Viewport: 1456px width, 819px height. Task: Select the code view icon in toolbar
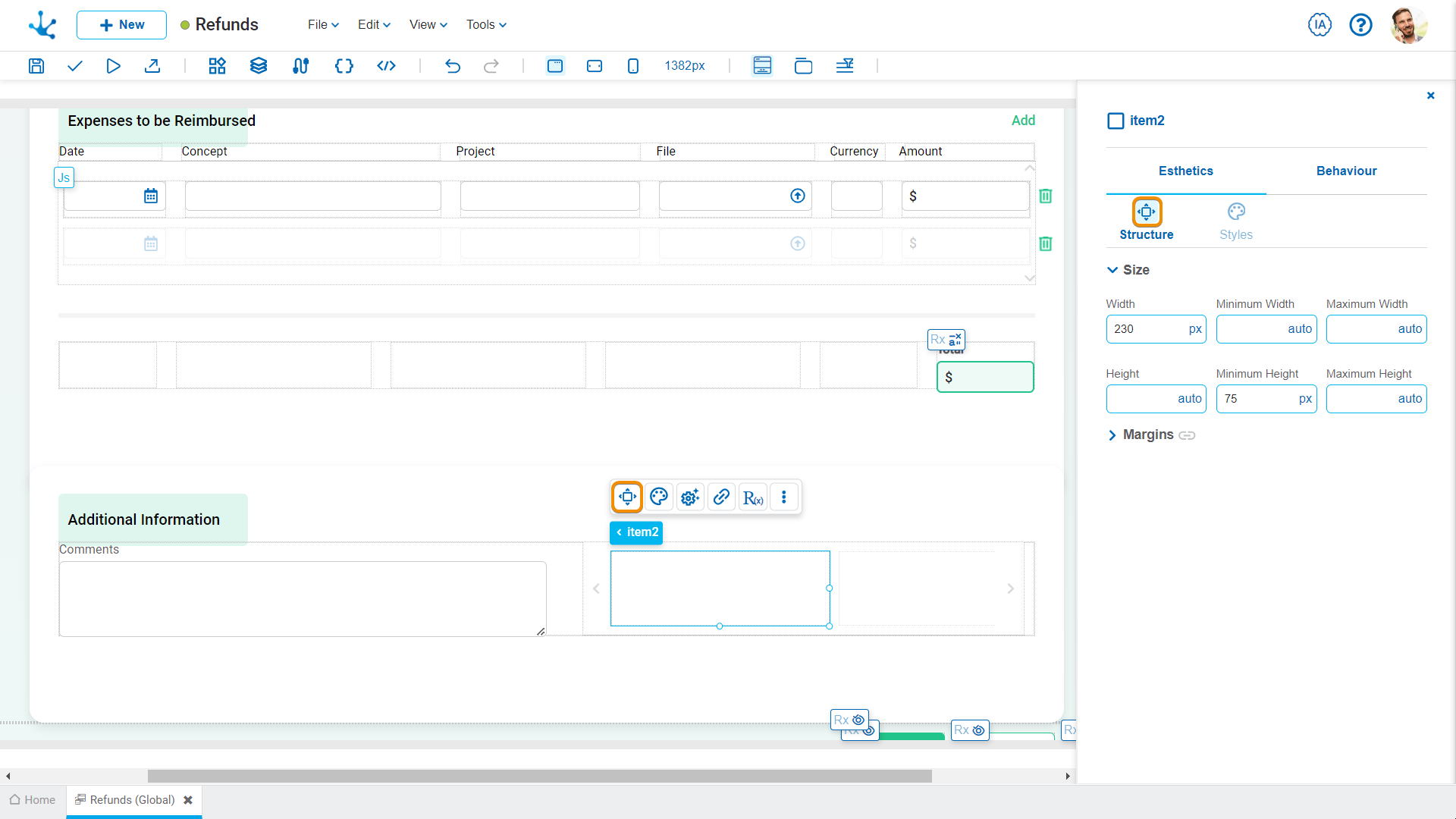point(386,65)
